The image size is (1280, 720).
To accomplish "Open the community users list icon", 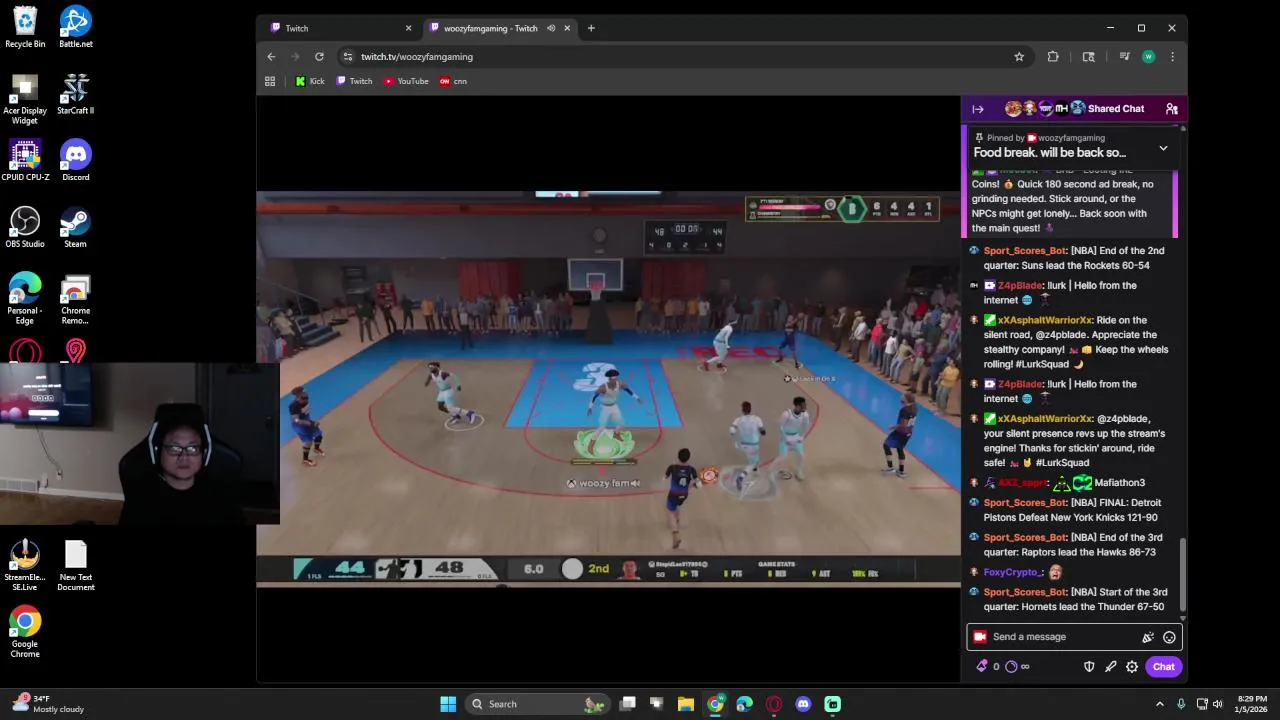I will (x=1171, y=109).
